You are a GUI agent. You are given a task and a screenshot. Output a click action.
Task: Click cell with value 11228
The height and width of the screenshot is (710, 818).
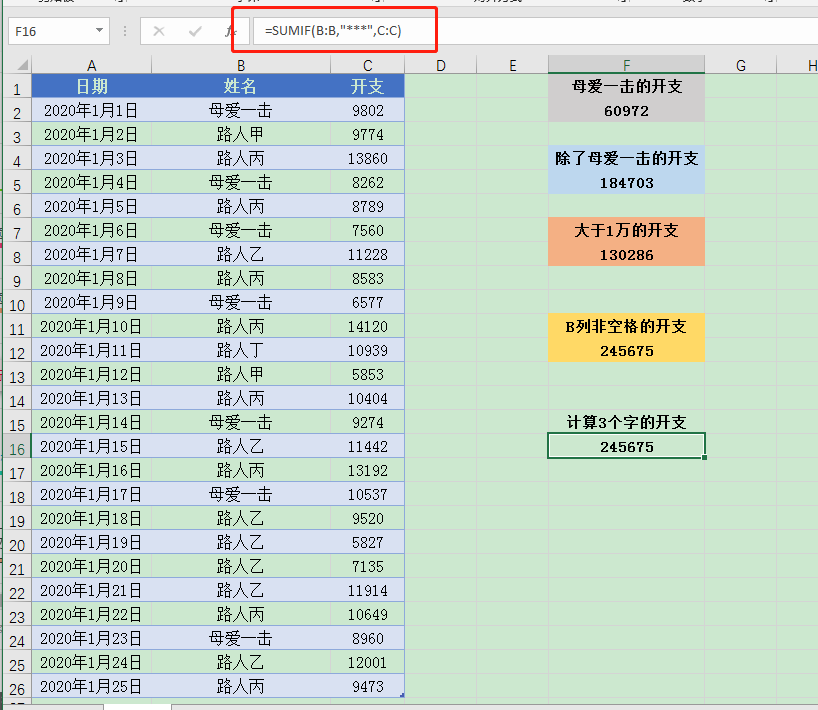point(368,254)
